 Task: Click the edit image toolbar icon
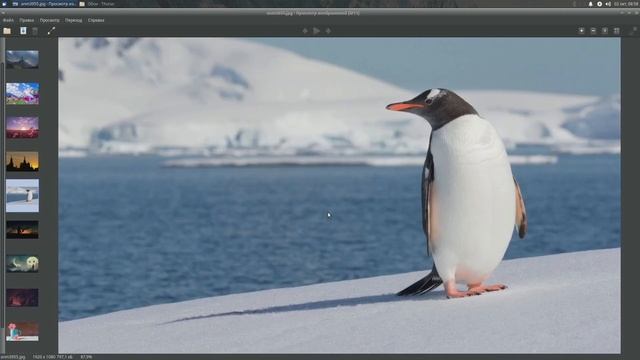pyautogui.click(x=51, y=31)
